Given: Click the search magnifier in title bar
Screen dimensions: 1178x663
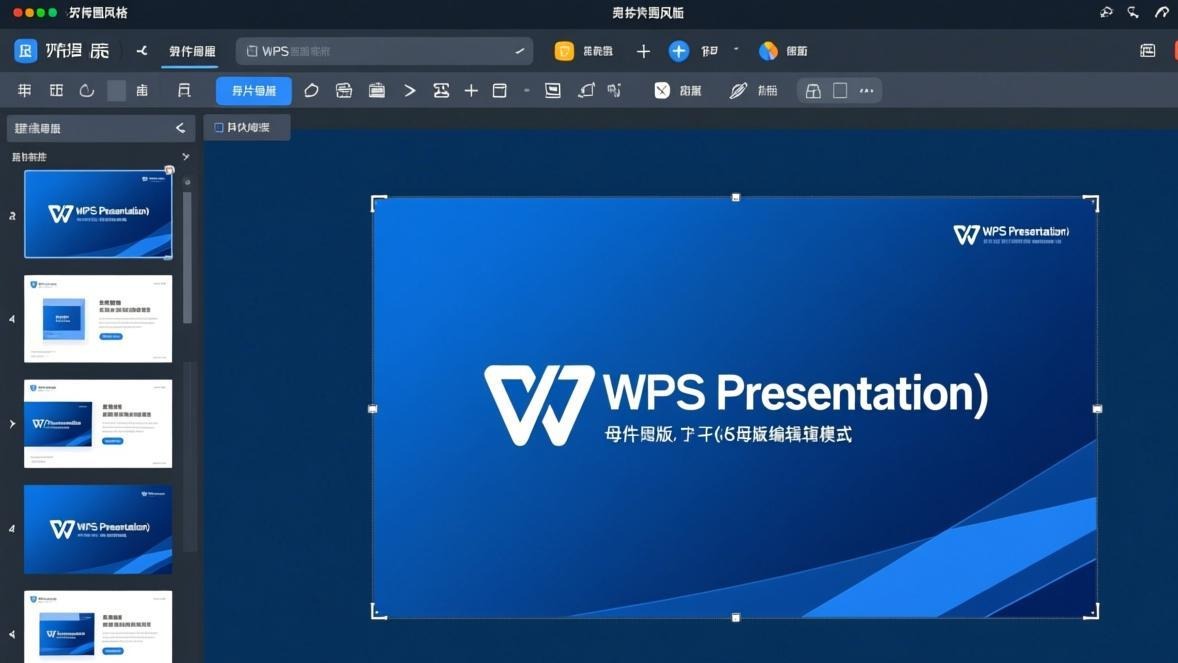Looking at the screenshot, I should (x=1133, y=12).
